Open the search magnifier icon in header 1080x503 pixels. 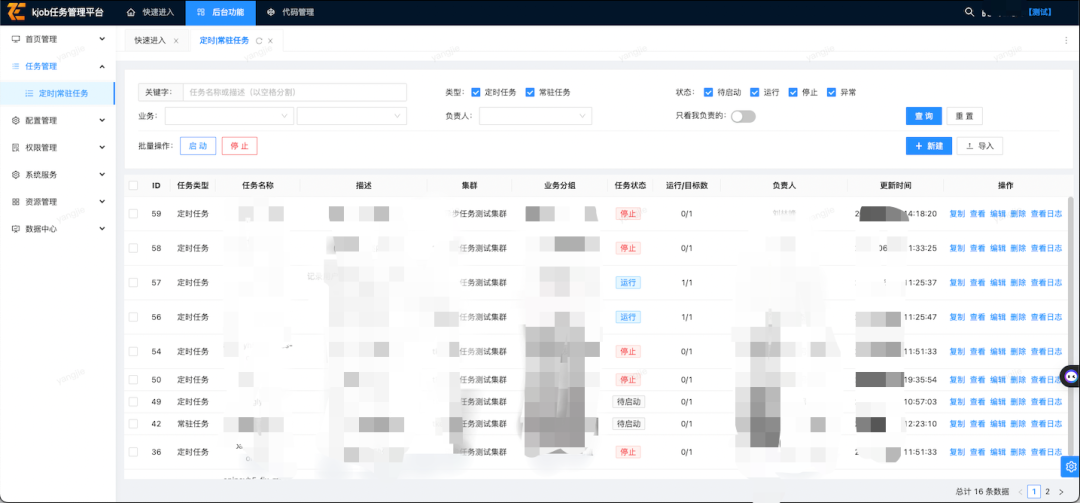tap(970, 12)
